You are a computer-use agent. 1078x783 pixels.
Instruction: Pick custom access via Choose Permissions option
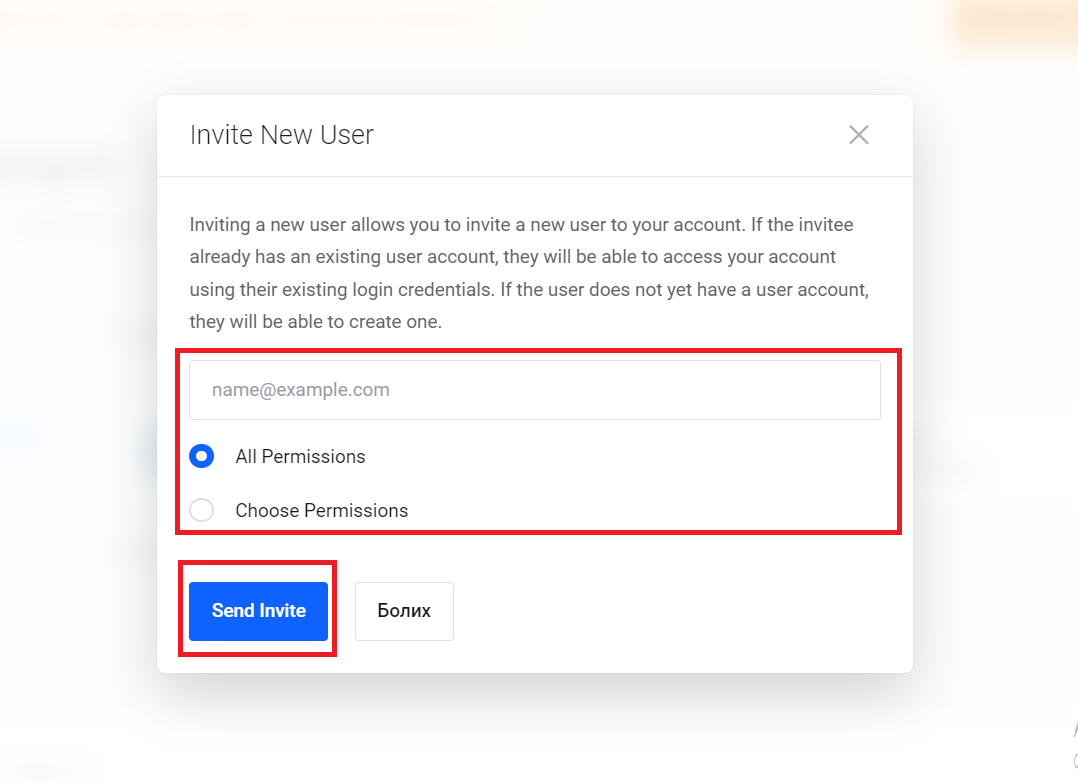click(201, 510)
